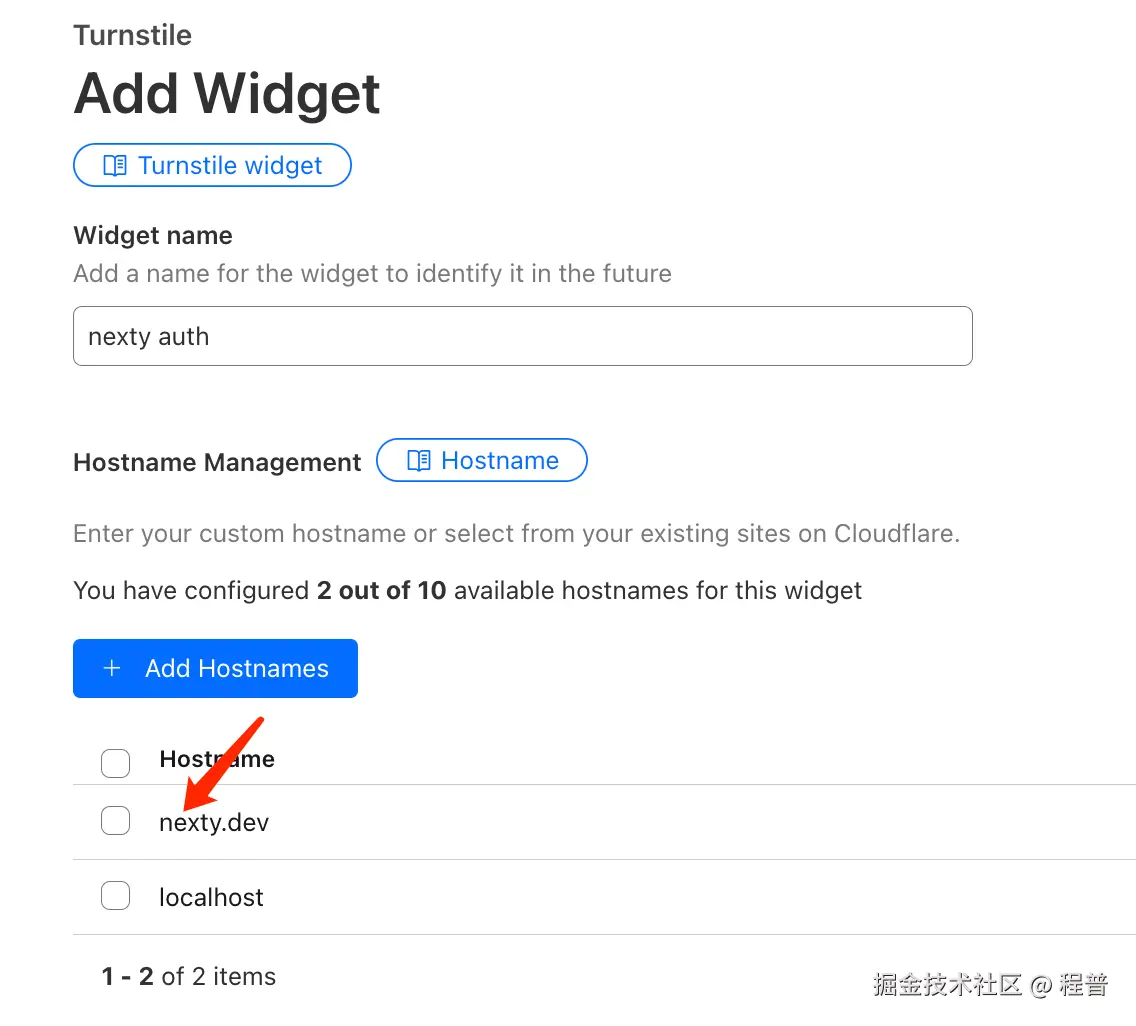Click the Widget name field label
Image resolution: width=1136 pixels, height=1026 pixels.
click(x=153, y=235)
